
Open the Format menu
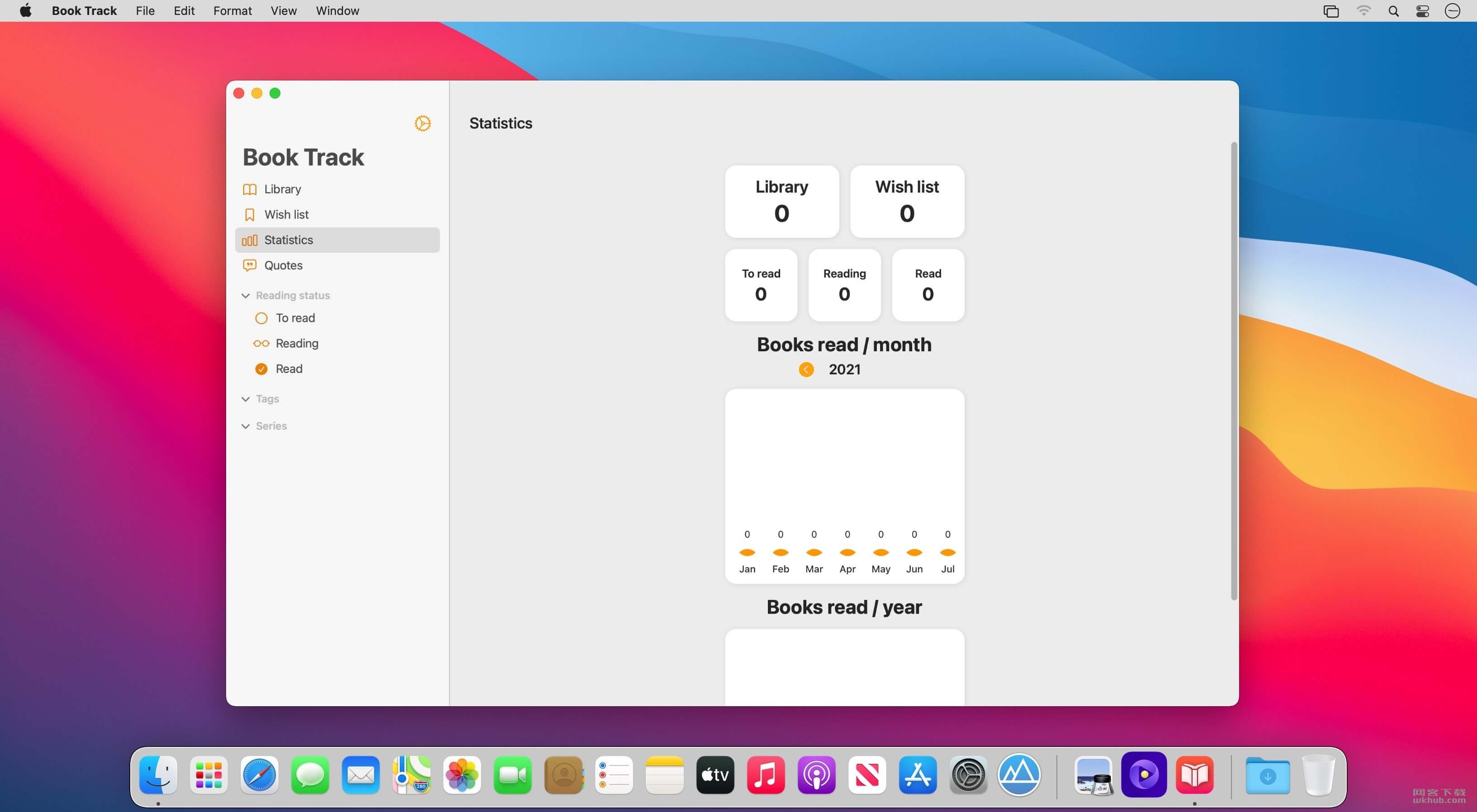tap(232, 11)
